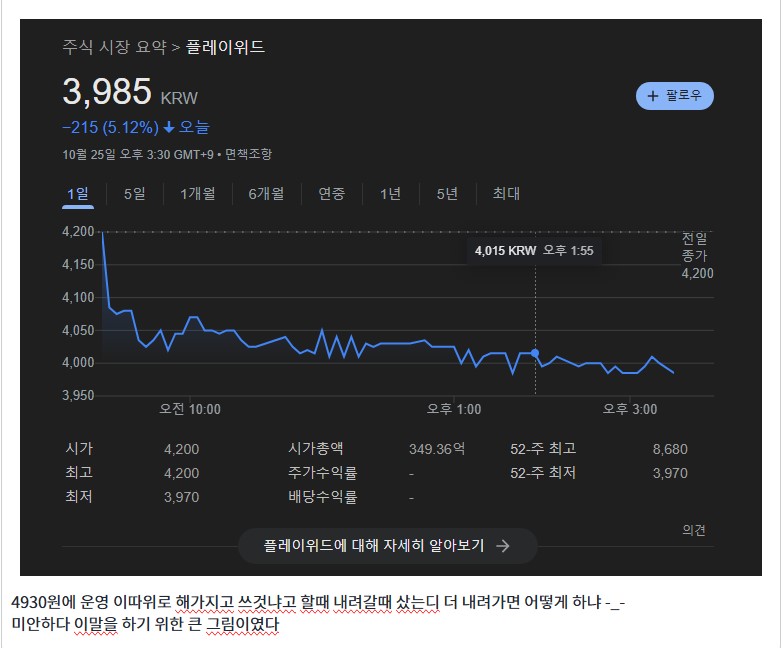Click the highlighted data point on chart line
783x648 pixels.
point(536,353)
